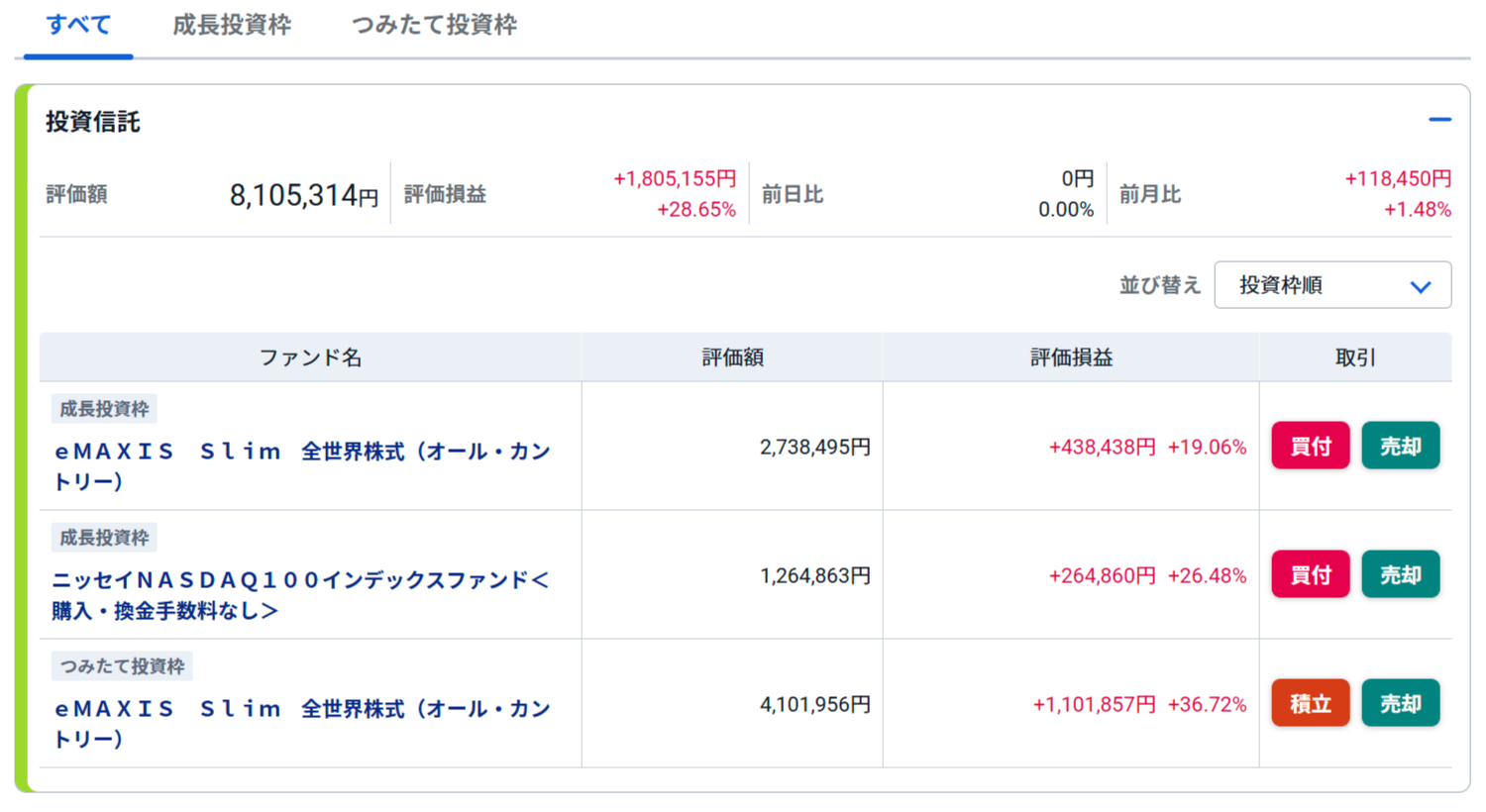This screenshot has width=1486, height=812.
Task: Click the 評価損益 column header
Action: pyautogui.click(x=1071, y=357)
